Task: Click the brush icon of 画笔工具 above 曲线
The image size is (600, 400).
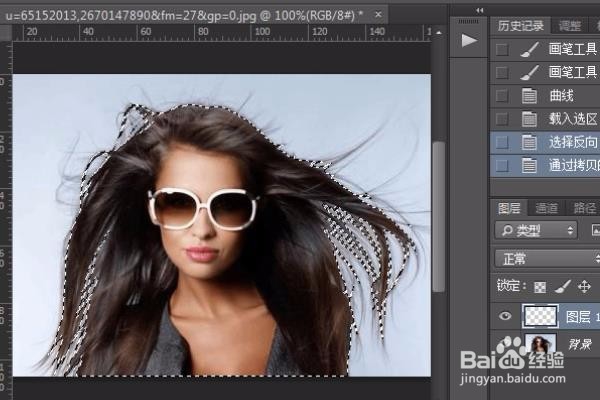Action: pos(530,72)
